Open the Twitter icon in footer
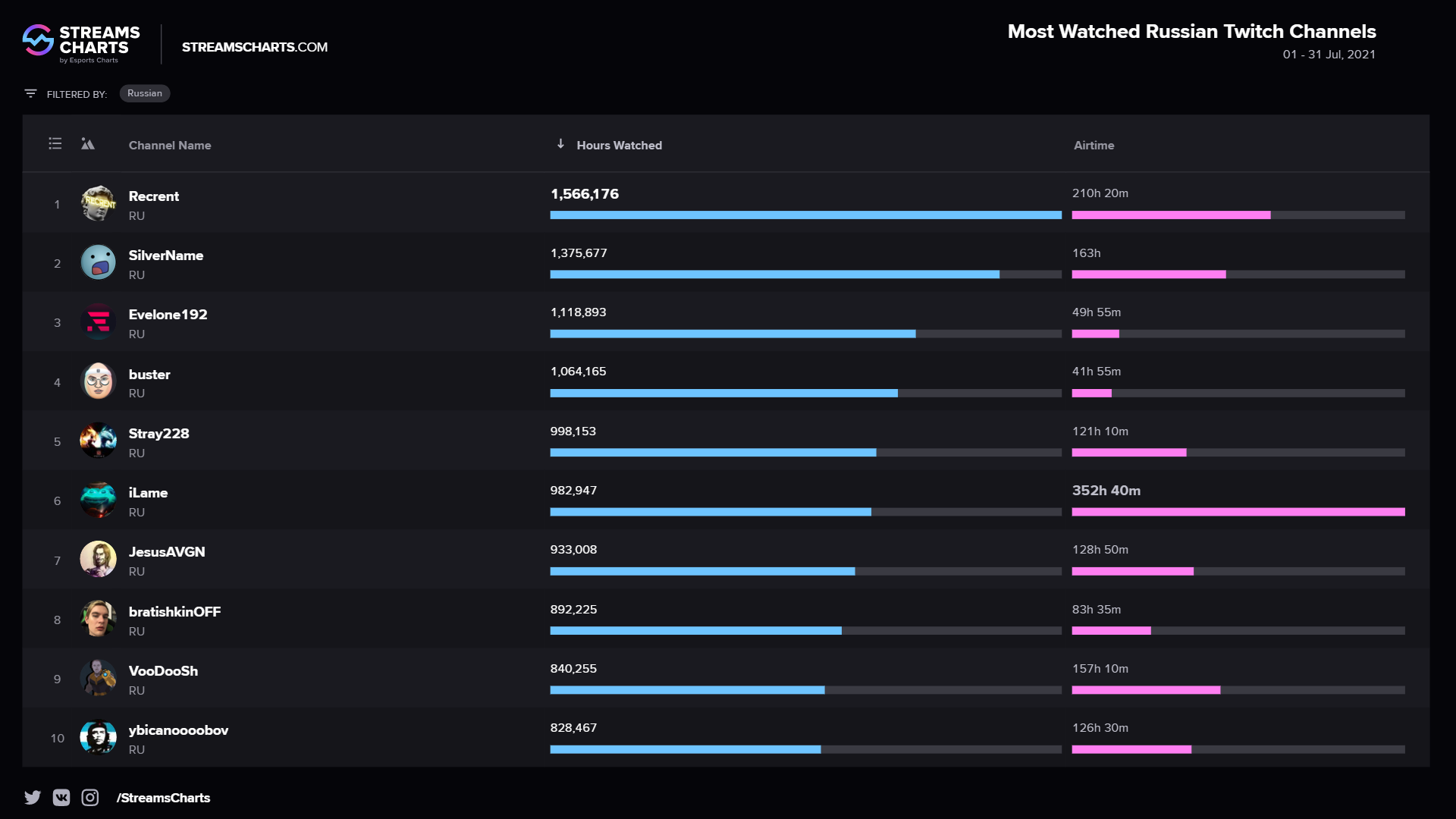This screenshot has height=819, width=1456. point(33,797)
